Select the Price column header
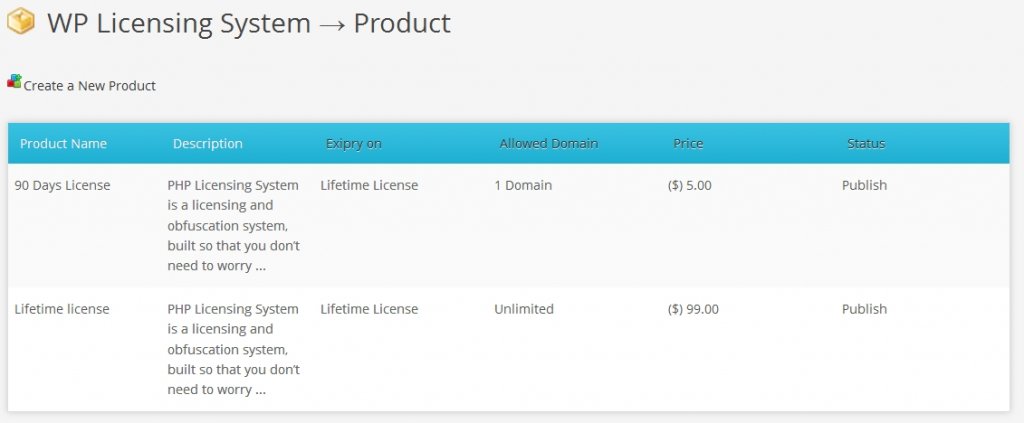Screen dimensions: 1024x423 tap(688, 144)
